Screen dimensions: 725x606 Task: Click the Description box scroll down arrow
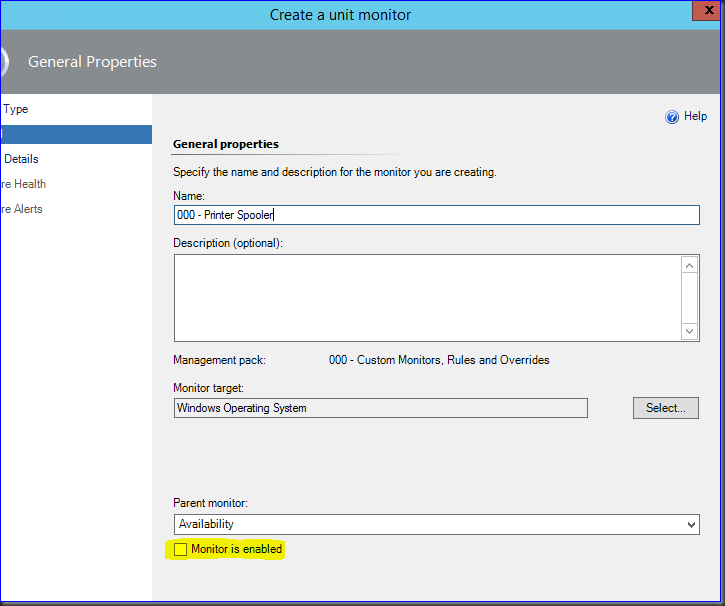click(689, 331)
